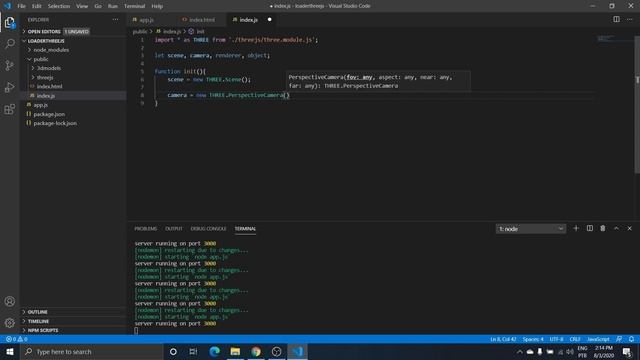This screenshot has width=640, height=360.
Task: Open the Extensions view
Action: pyautogui.click(x=9, y=109)
